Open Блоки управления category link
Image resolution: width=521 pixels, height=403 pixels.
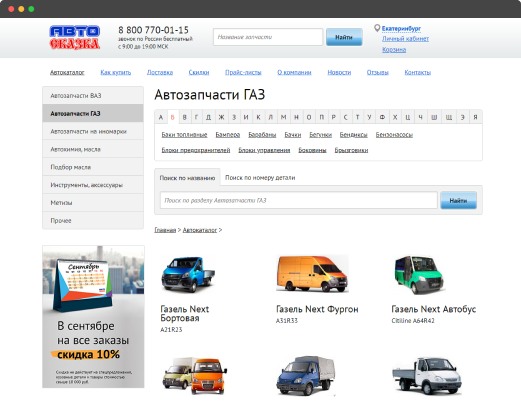click(x=264, y=150)
